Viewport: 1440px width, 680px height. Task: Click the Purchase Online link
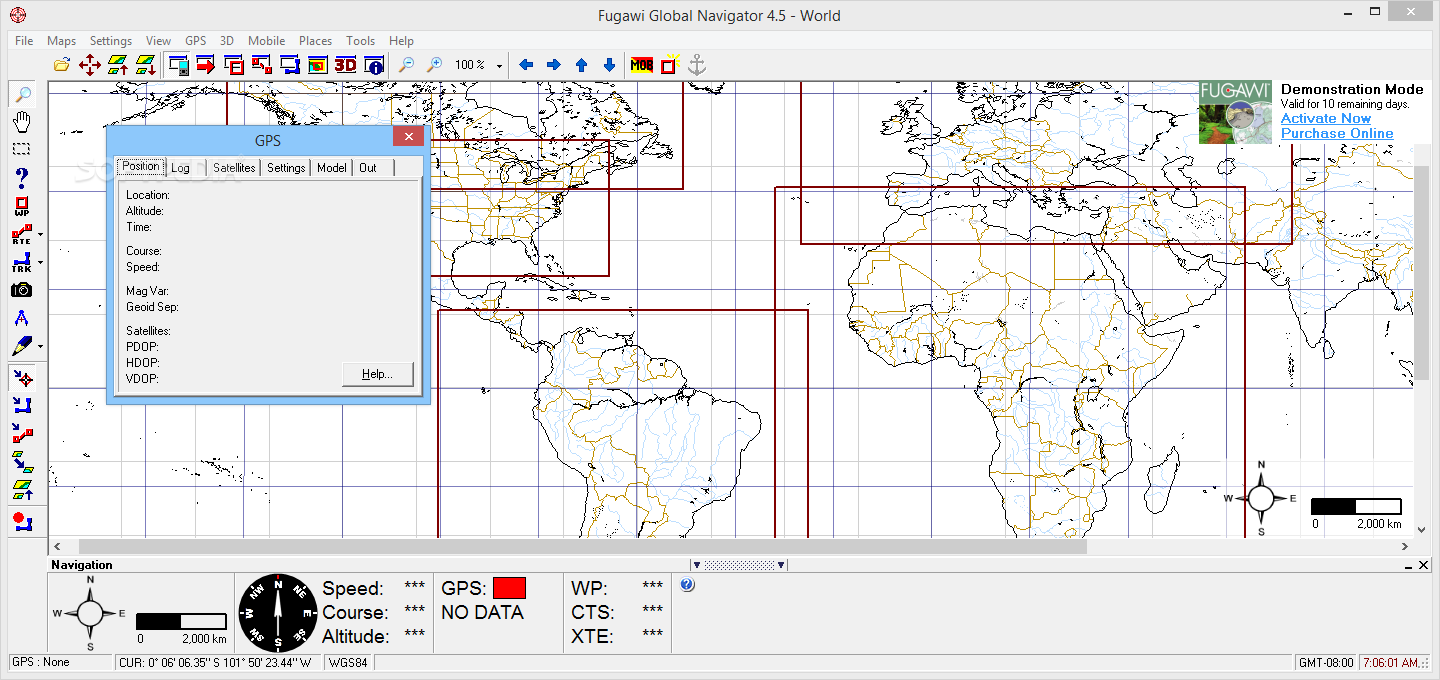click(1336, 134)
